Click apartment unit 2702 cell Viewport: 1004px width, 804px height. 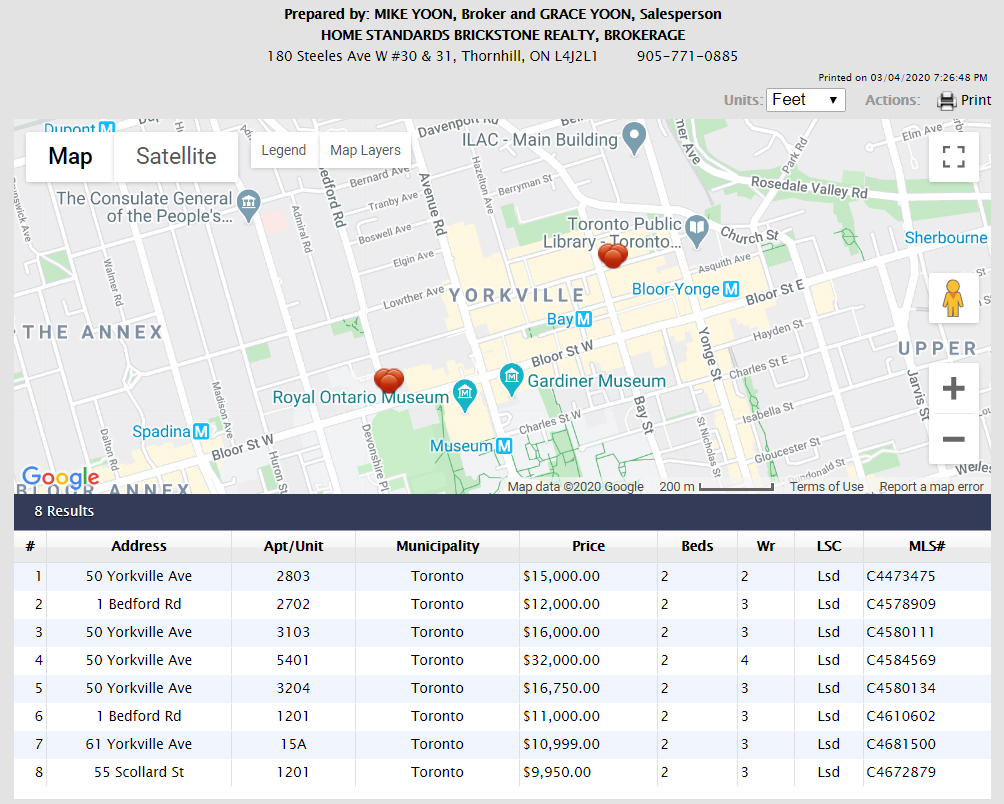(x=293, y=604)
